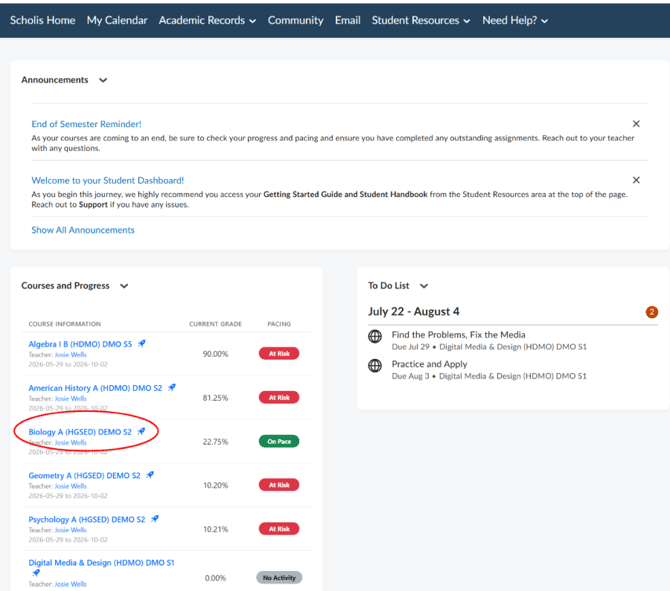Click rocket icon under Digital Media & Design
Image resolution: width=670 pixels, height=591 pixels.
(36, 573)
